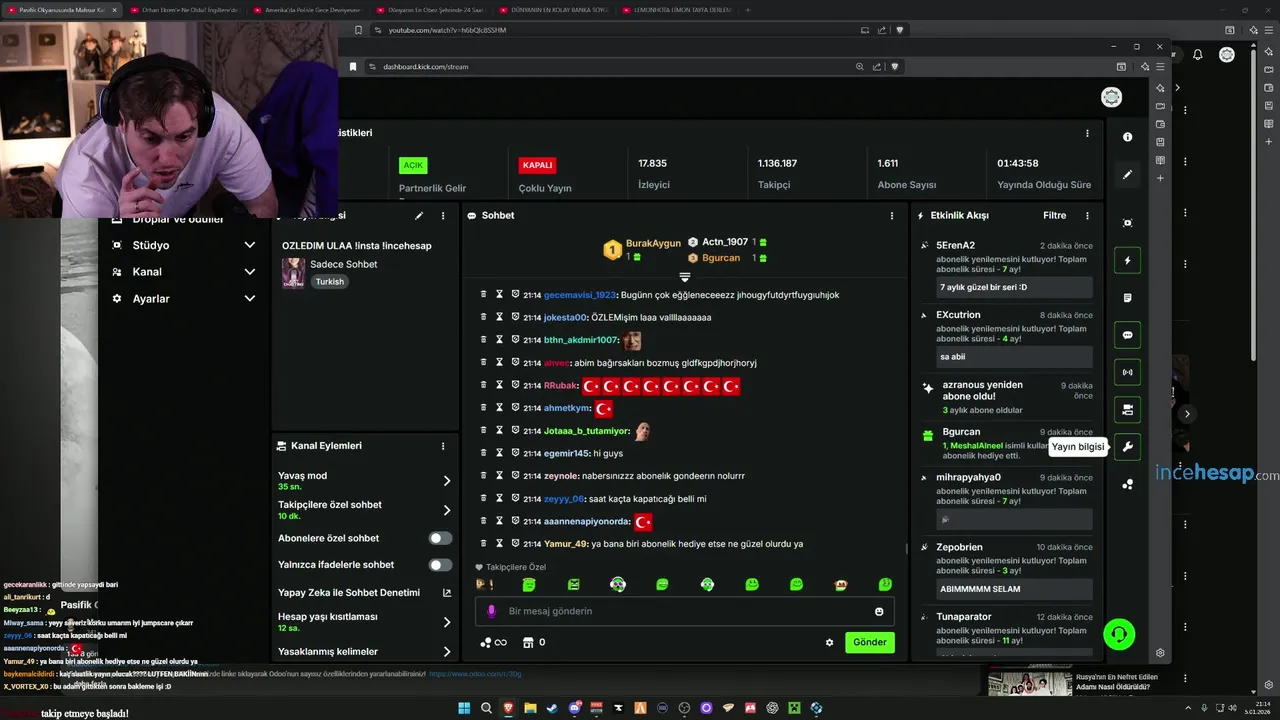Toggle the lightning activity feed sidebar icon
This screenshot has height=720, width=1280.
pos(1127,260)
